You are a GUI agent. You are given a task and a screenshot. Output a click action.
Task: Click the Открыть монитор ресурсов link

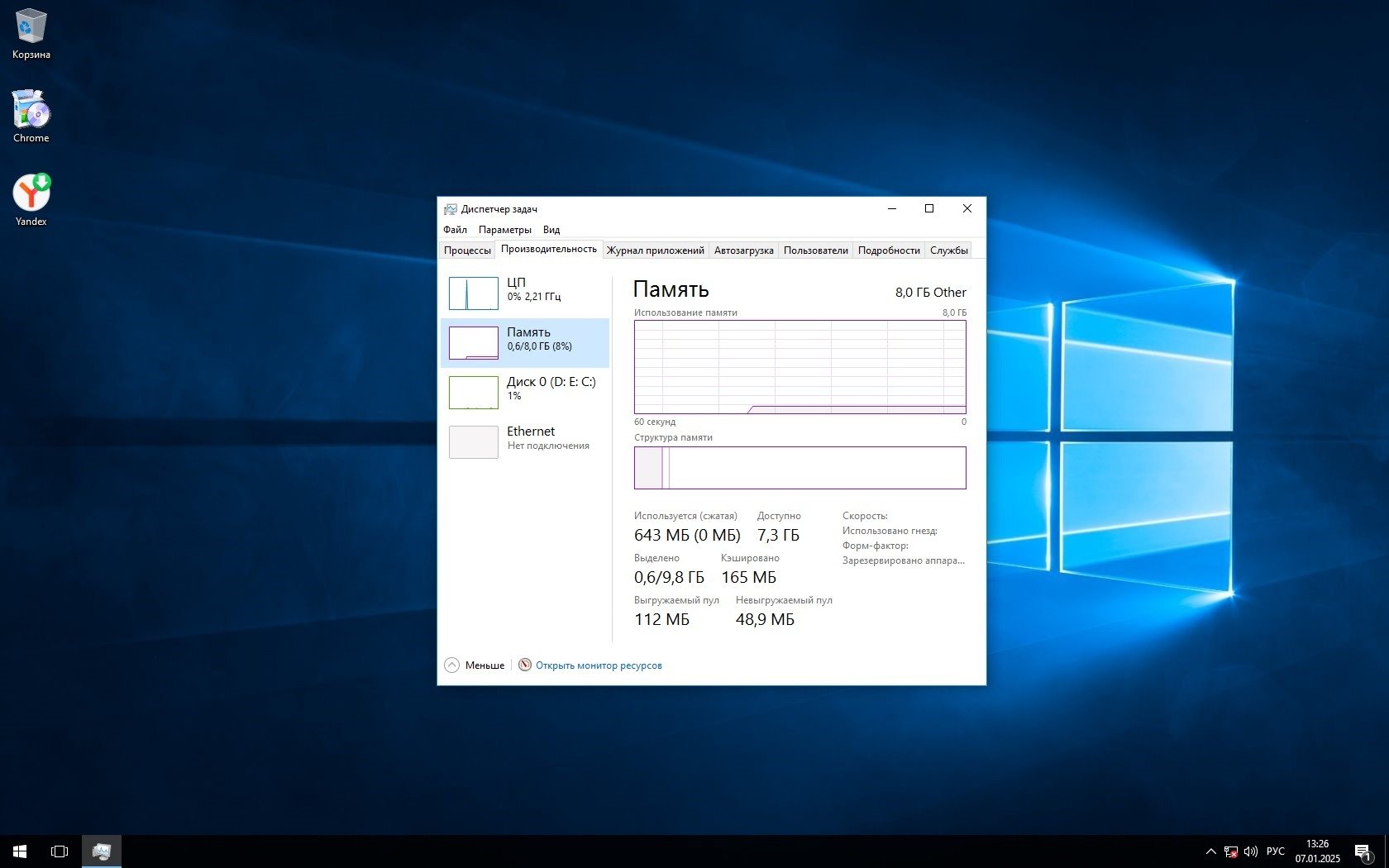tap(598, 665)
